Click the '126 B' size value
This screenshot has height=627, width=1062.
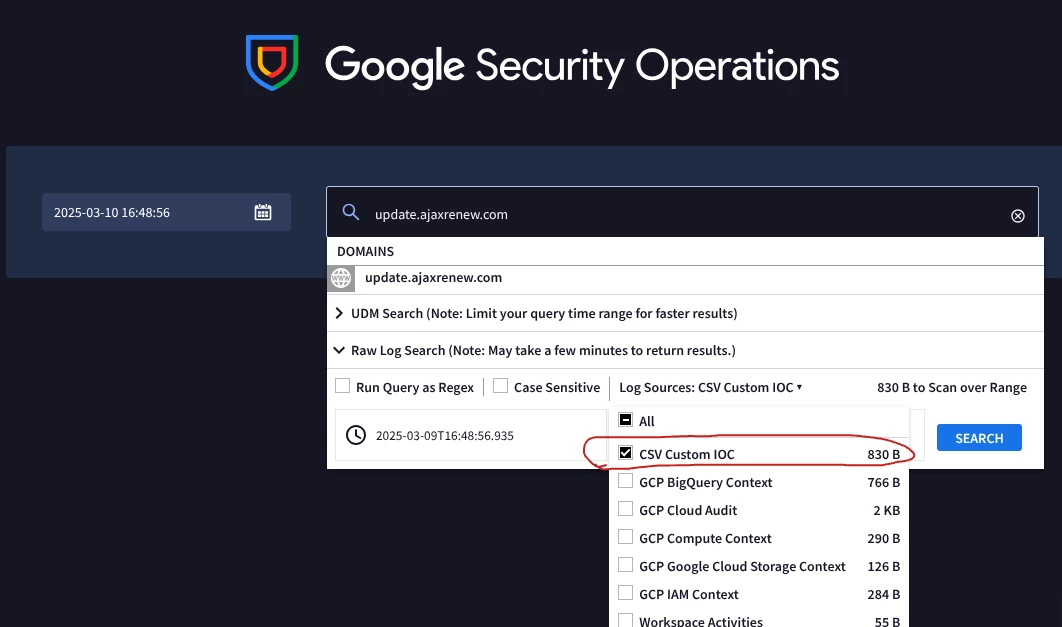[x=883, y=566]
